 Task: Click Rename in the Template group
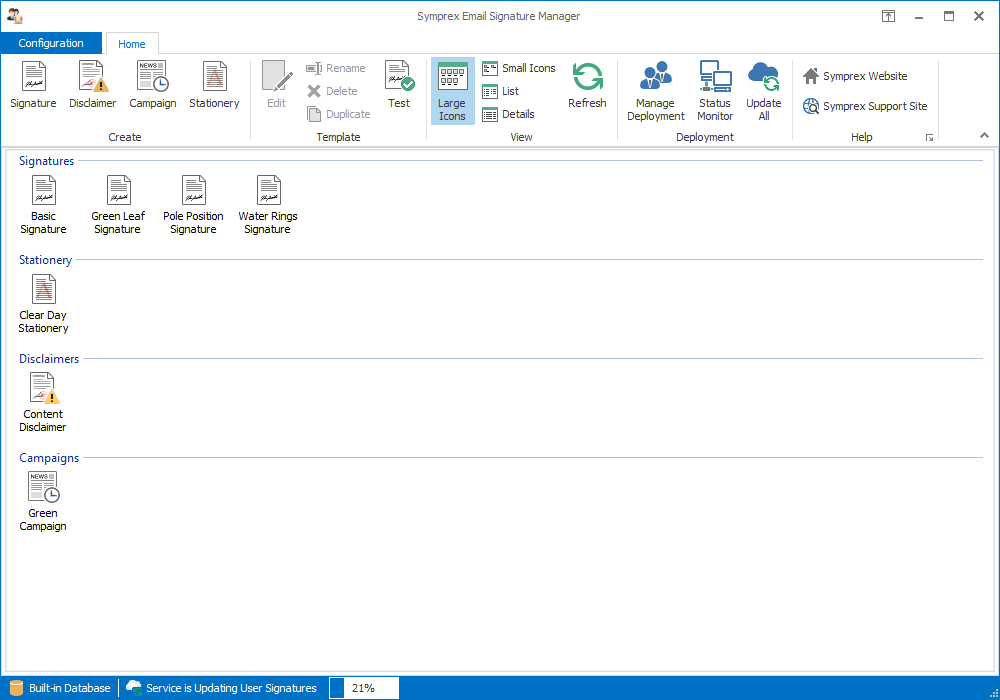click(336, 68)
